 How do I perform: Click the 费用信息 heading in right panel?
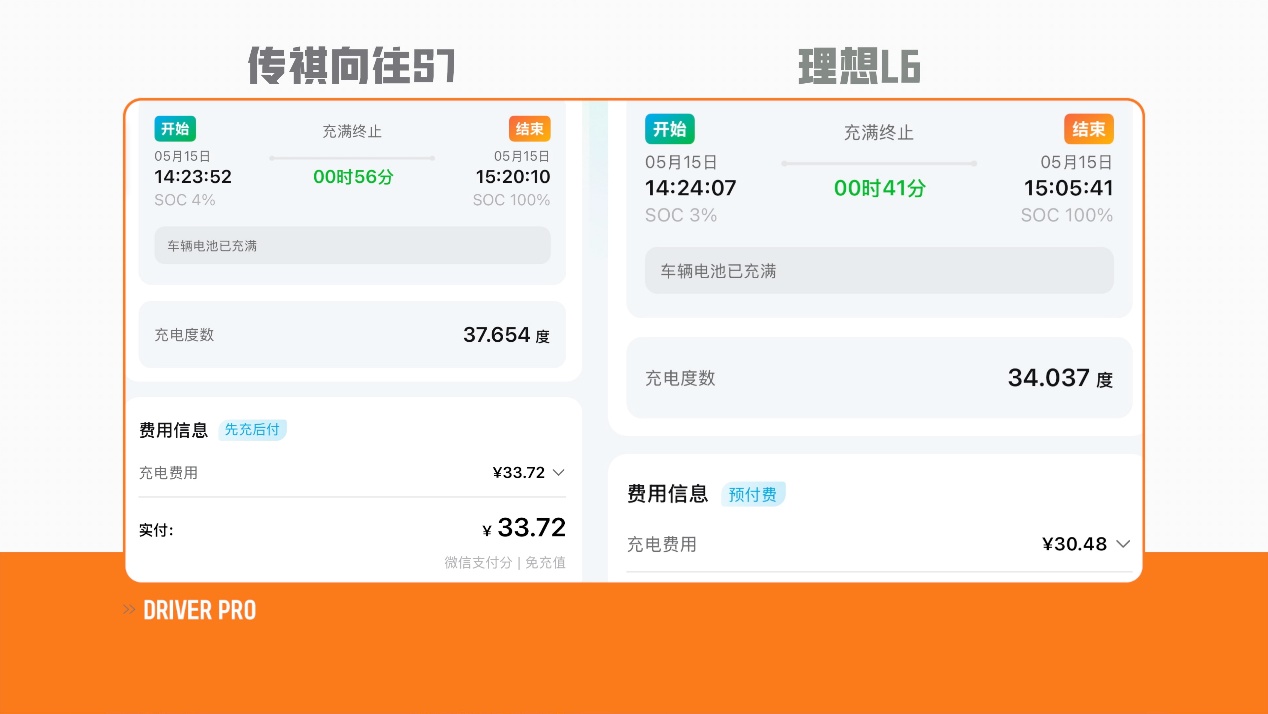coord(667,494)
